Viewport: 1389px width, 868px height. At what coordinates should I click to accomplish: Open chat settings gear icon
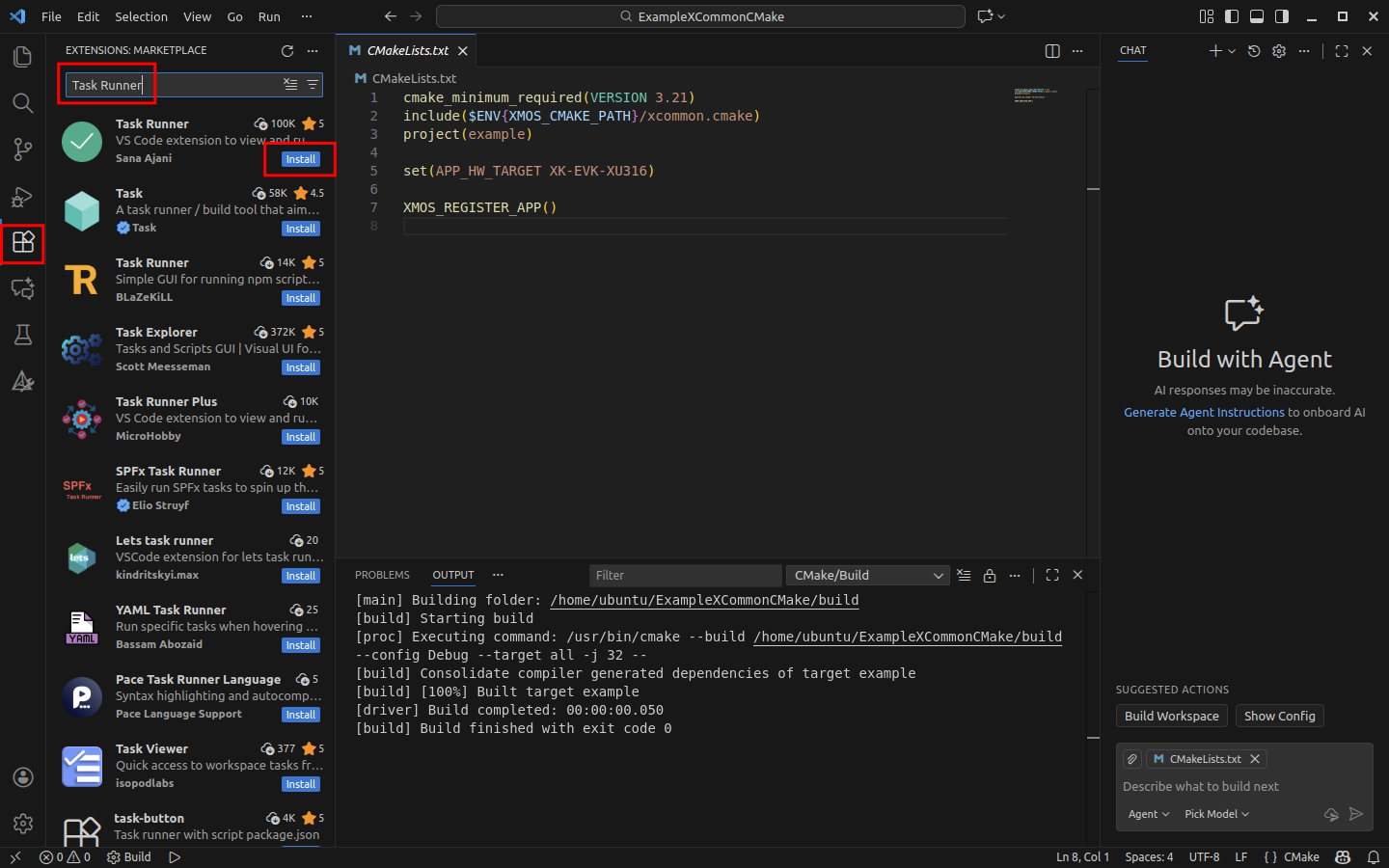[x=1279, y=50]
